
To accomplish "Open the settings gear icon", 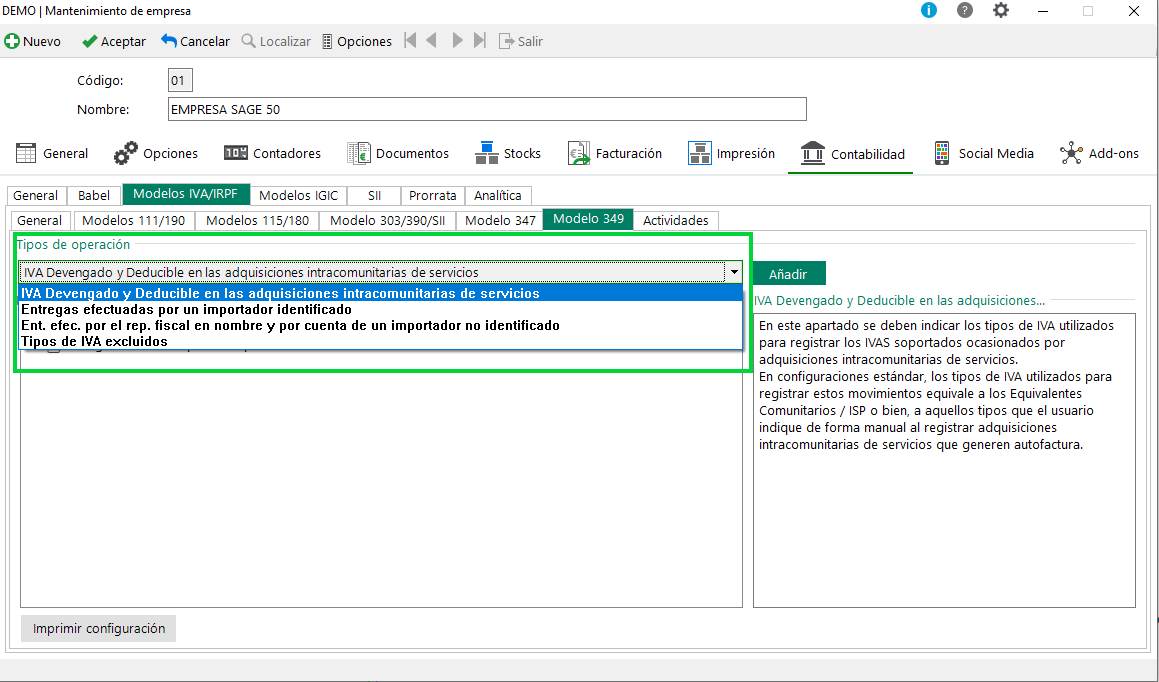I will [1000, 11].
